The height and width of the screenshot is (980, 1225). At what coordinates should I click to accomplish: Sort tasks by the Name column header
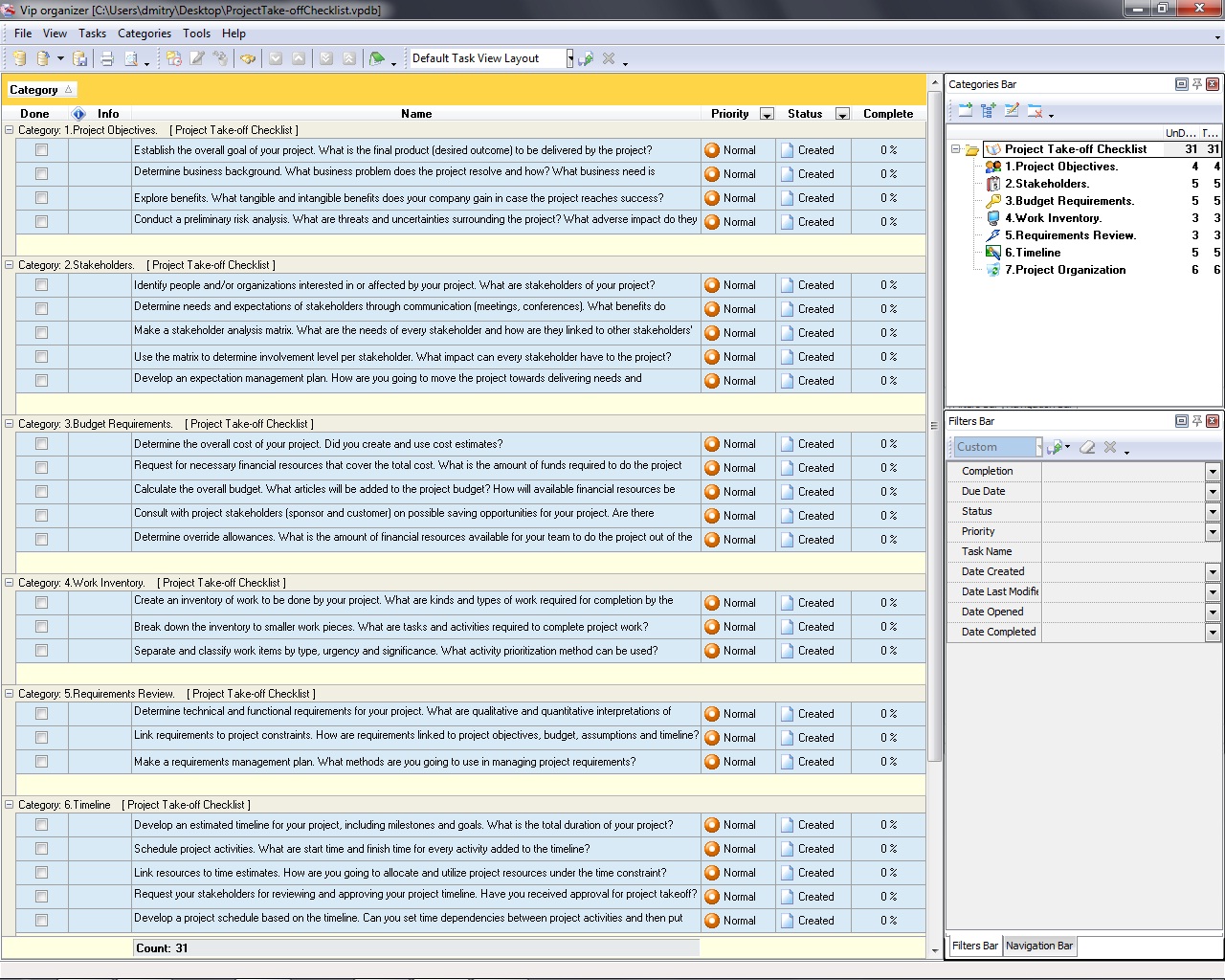pos(416,114)
